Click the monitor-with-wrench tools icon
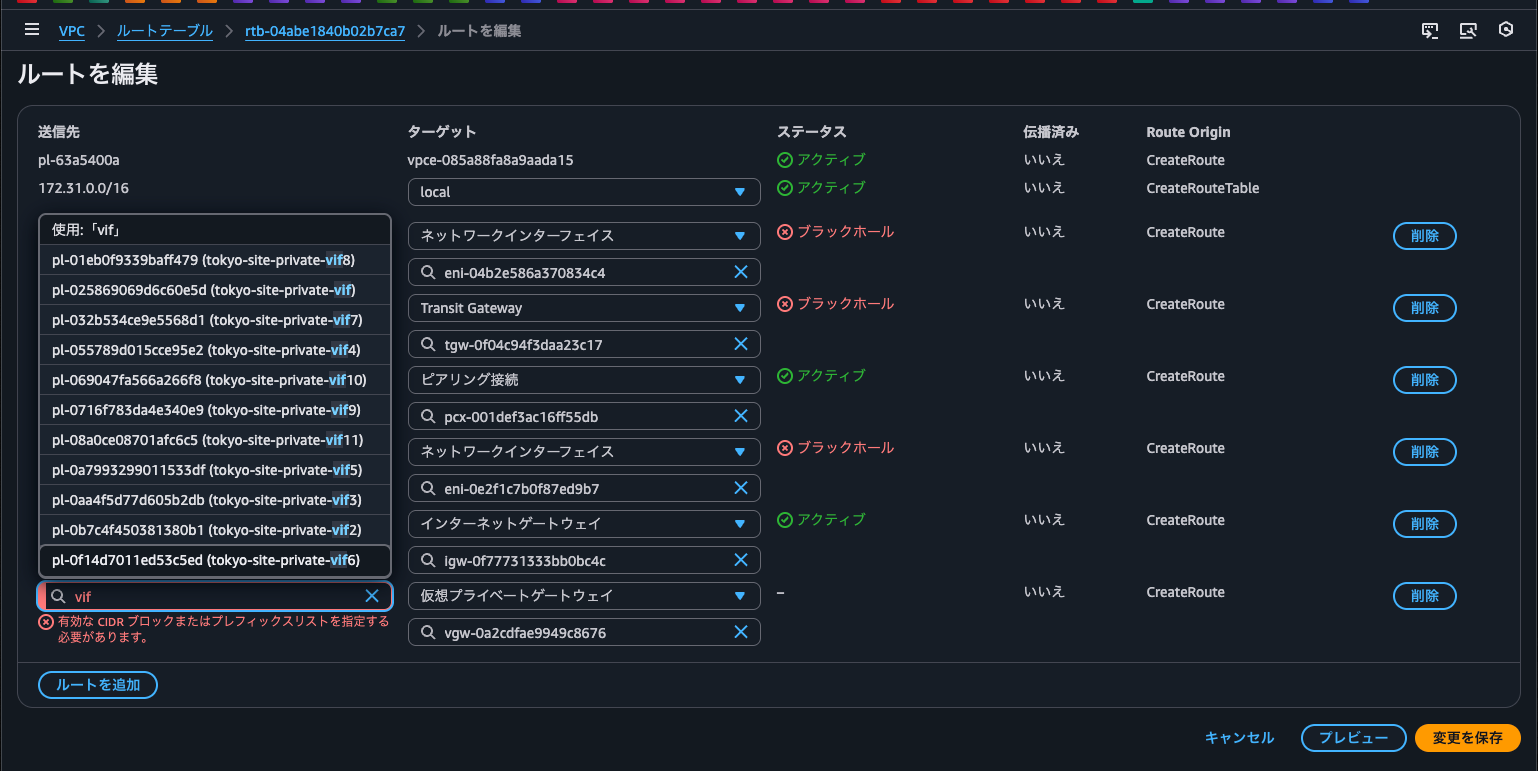1538x771 pixels. point(1468,30)
